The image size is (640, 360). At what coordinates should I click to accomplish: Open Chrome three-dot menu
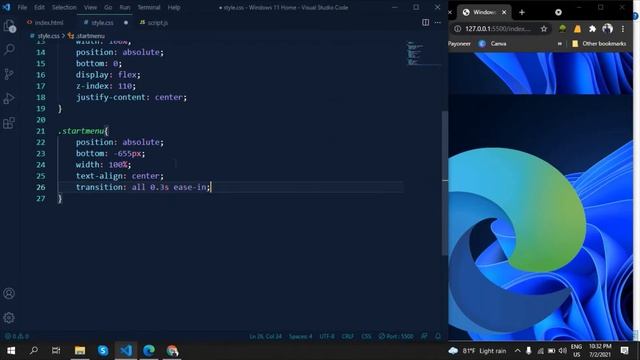pos(623,29)
